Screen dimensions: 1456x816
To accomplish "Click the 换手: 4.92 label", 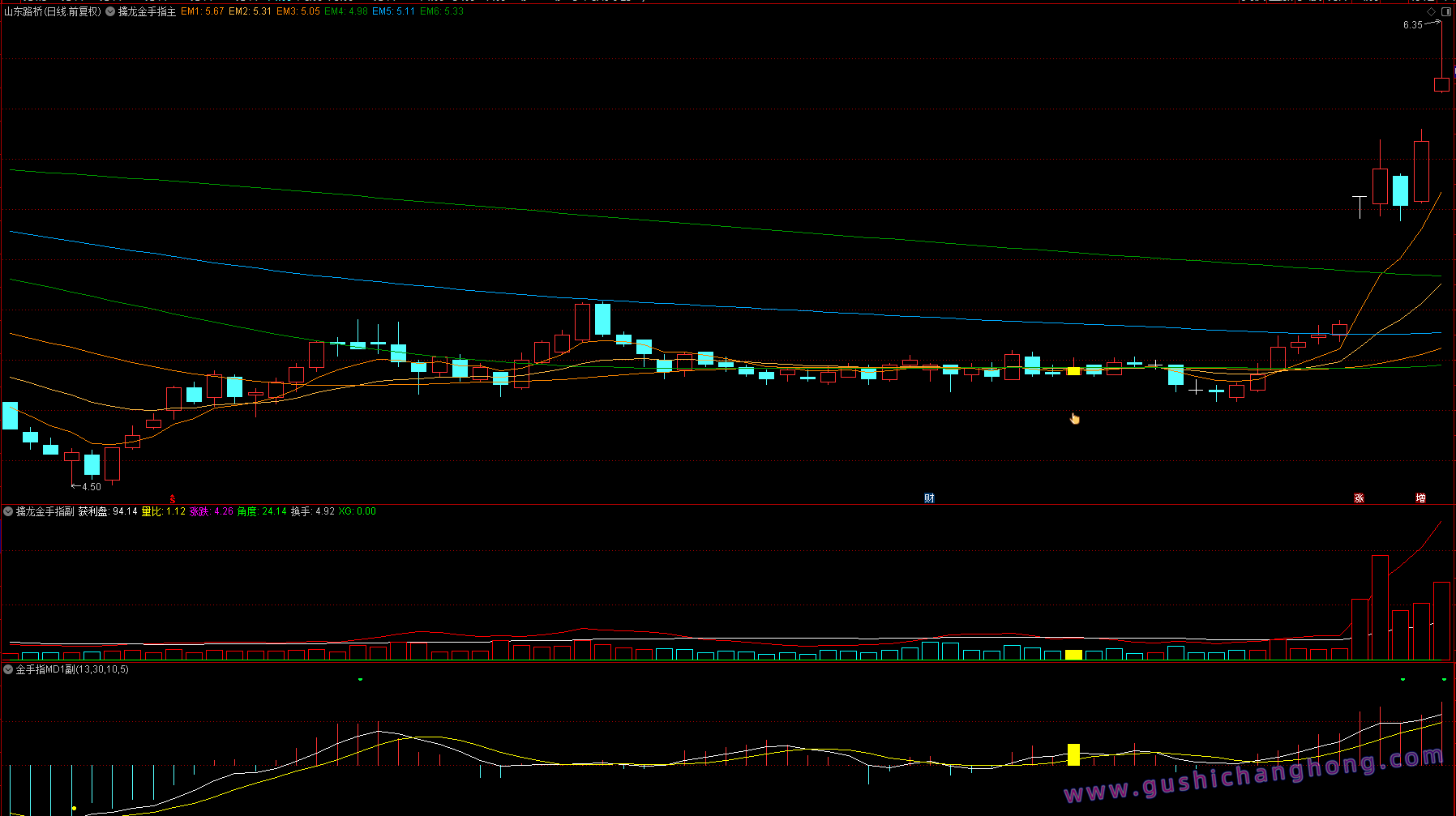I will (312, 511).
